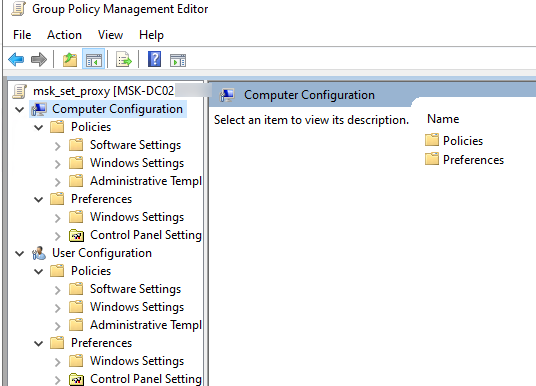
Task: Click the Name column header
Action: pyautogui.click(x=443, y=119)
